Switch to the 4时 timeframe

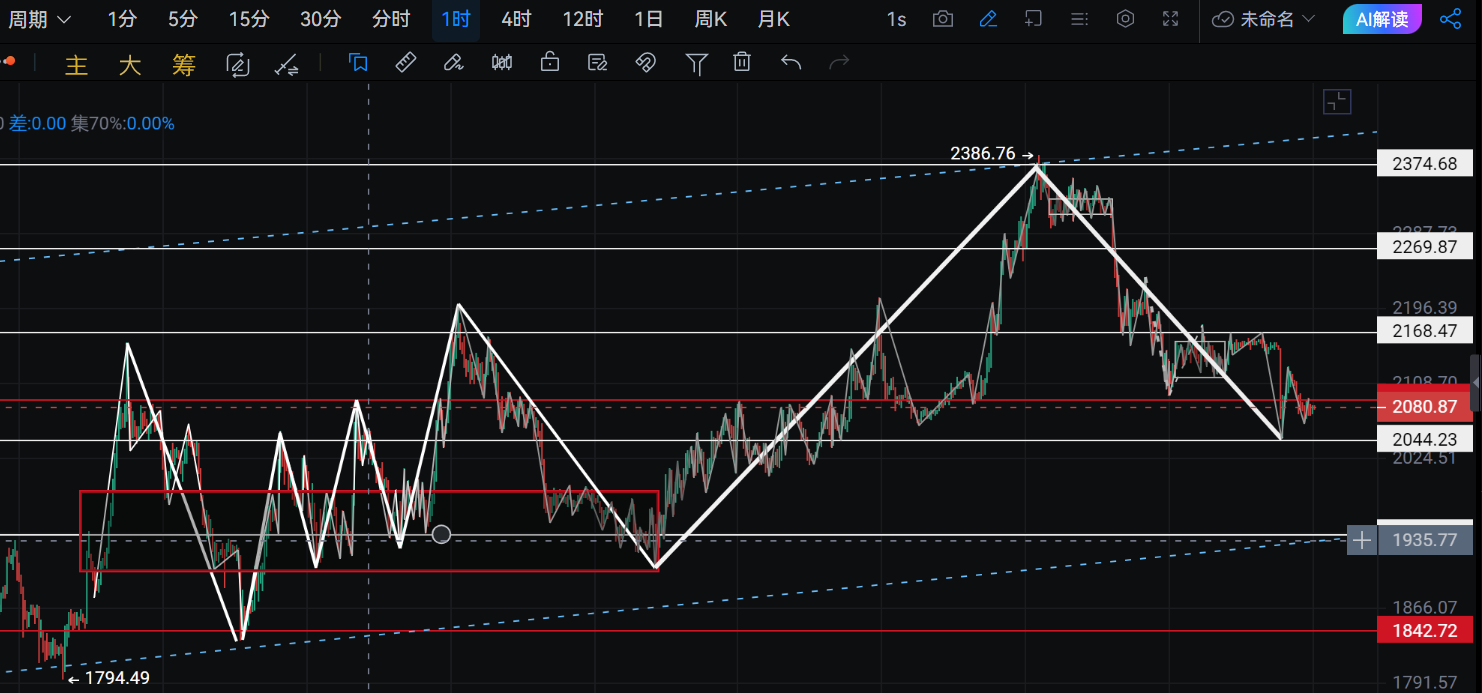(x=516, y=19)
